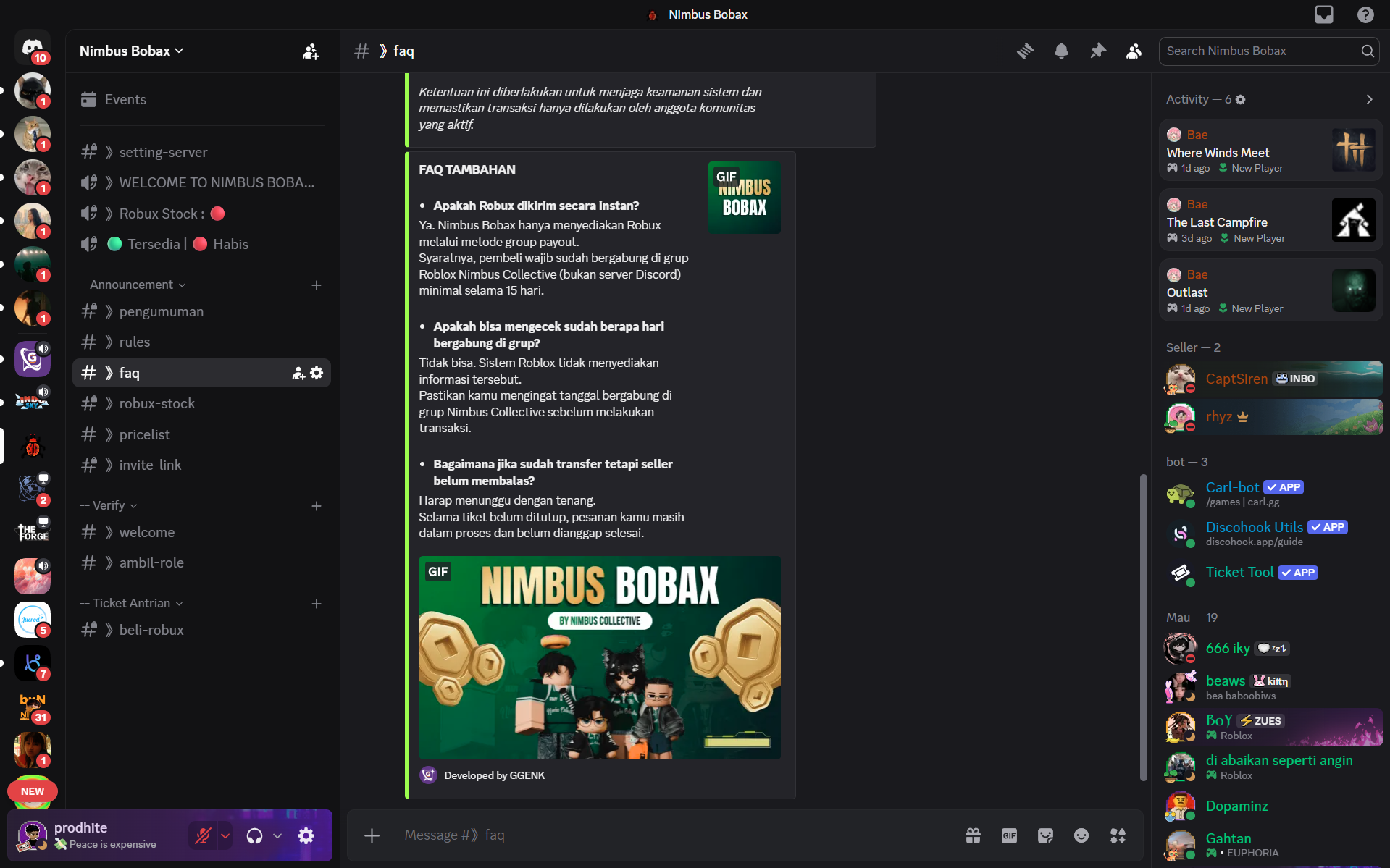
Task: Collapse the Verify category
Action: (109, 506)
